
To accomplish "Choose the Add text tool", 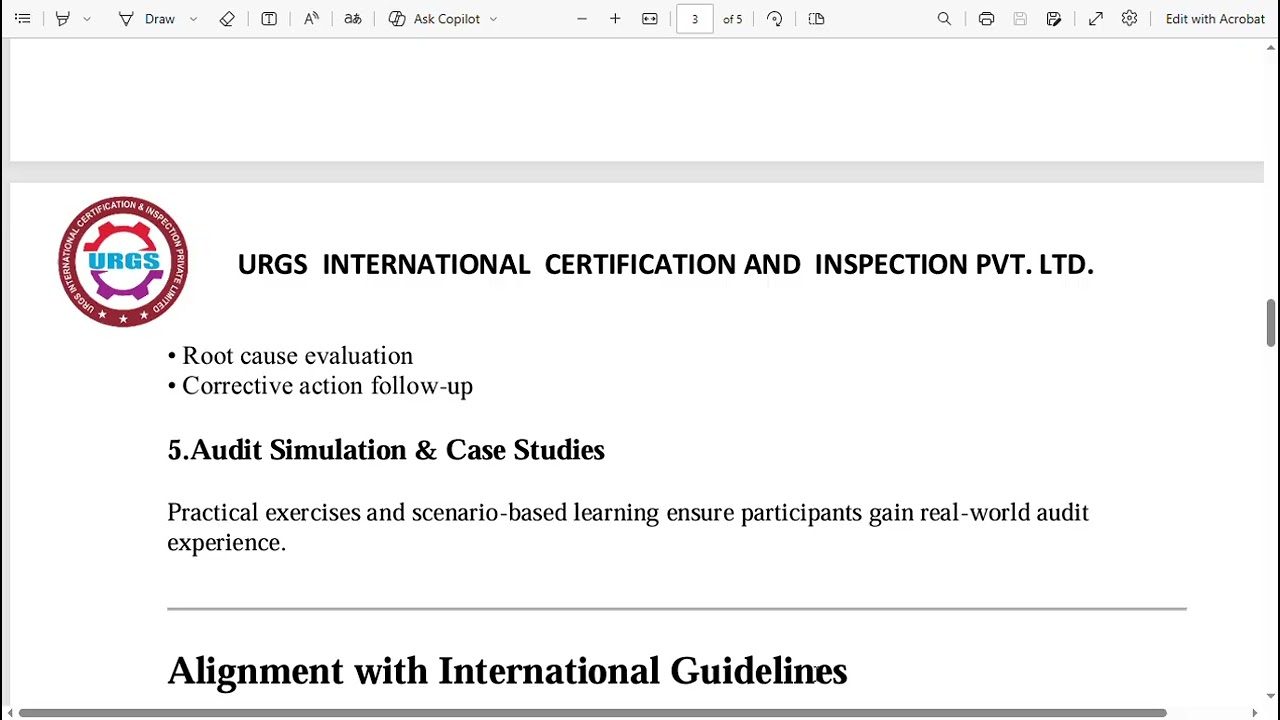I will coord(269,19).
